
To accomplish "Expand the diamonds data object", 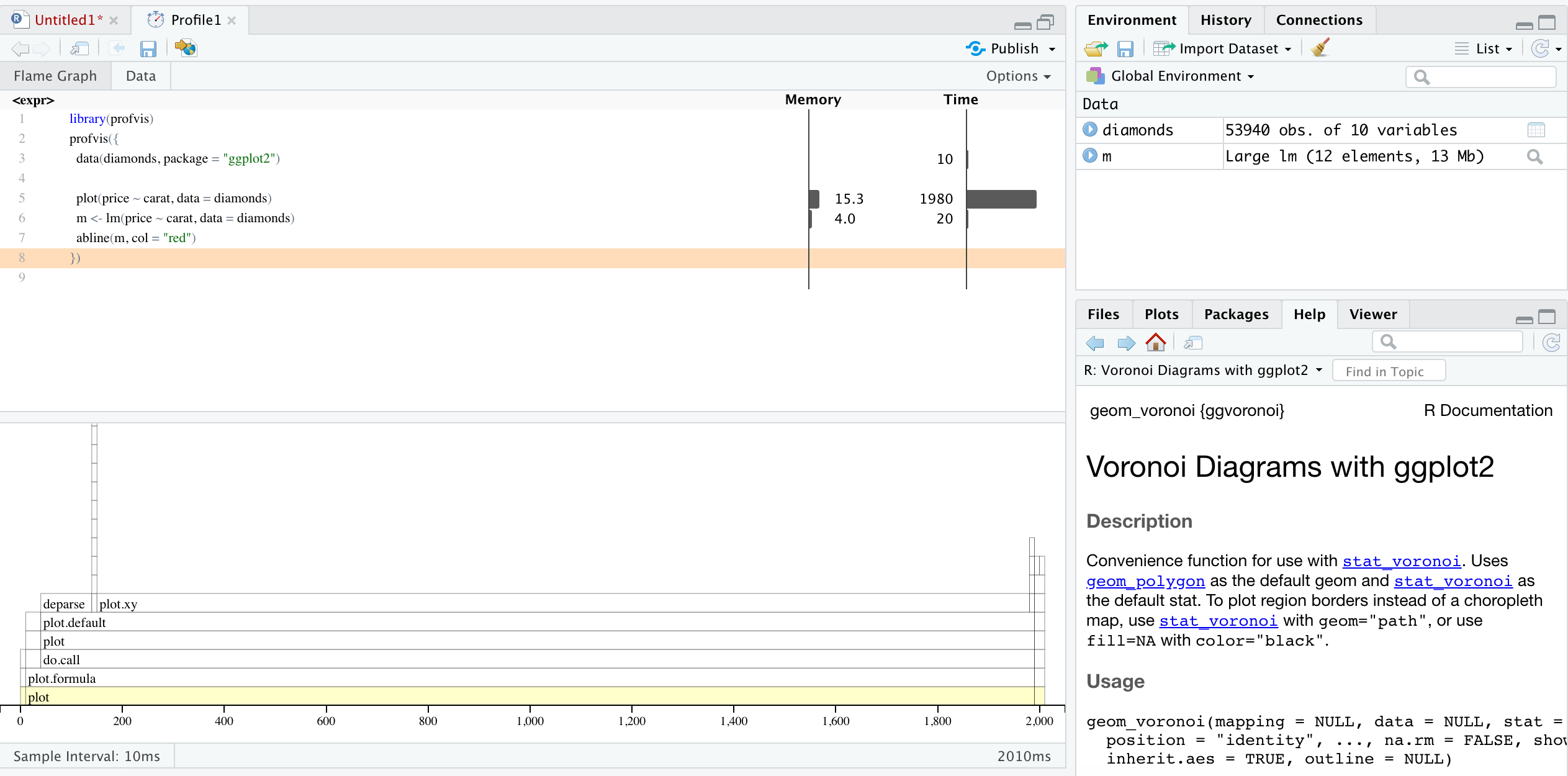I will point(1090,129).
